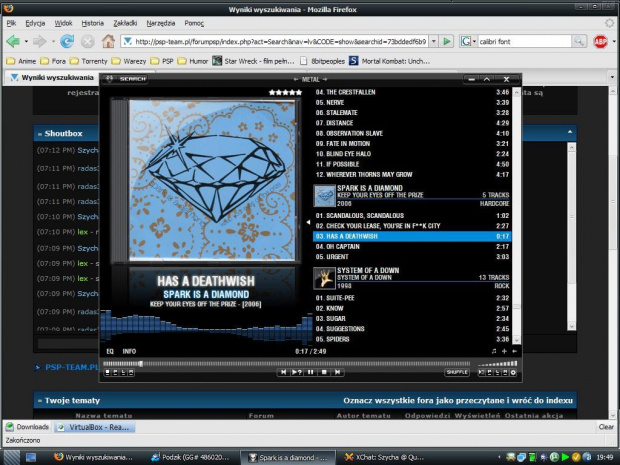Open the back history dropdown arrow
The image size is (620, 465).
click(26, 41)
